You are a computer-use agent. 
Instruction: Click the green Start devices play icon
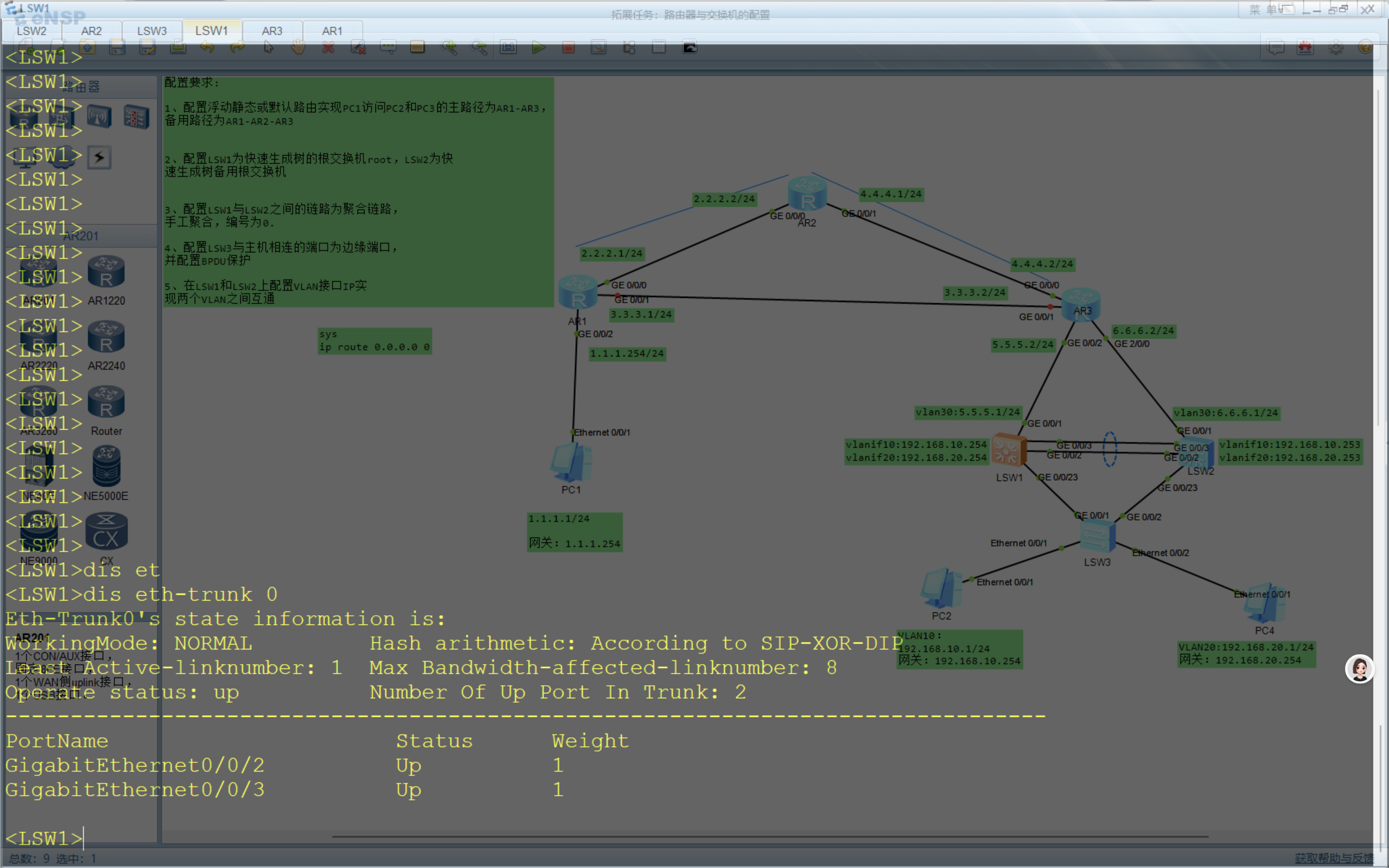[538, 48]
